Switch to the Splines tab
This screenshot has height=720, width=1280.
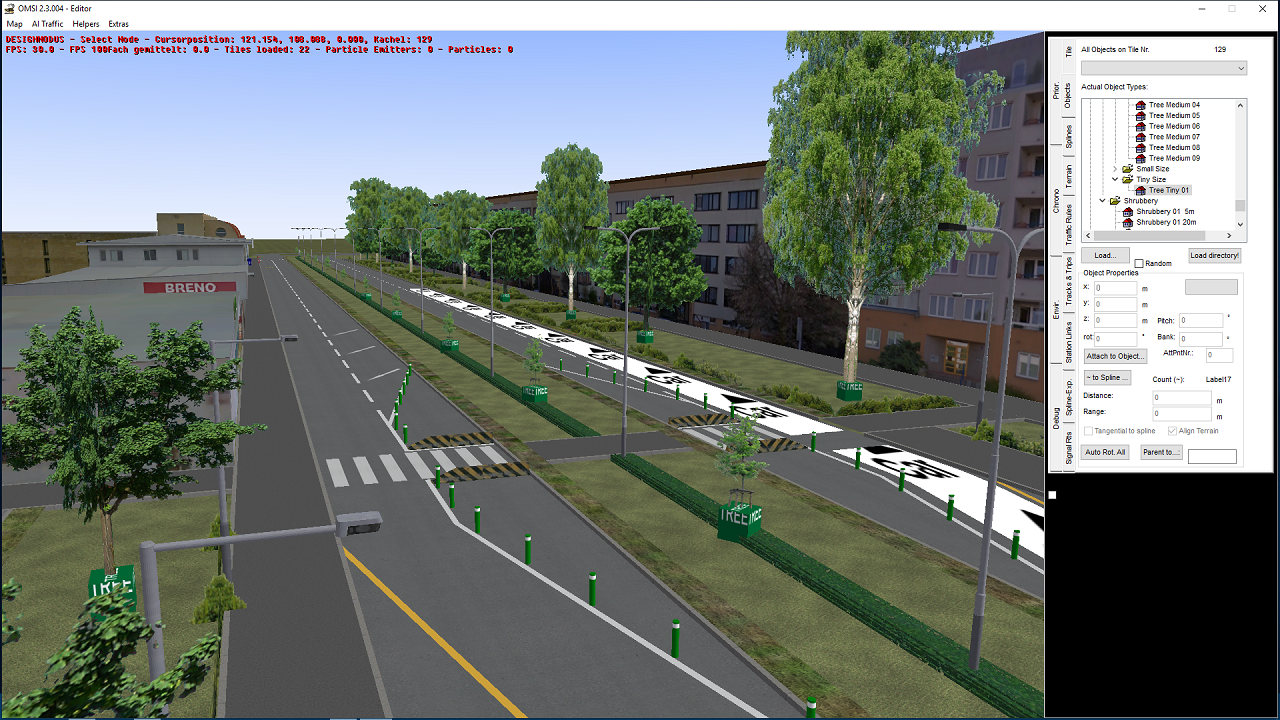coord(1069,136)
